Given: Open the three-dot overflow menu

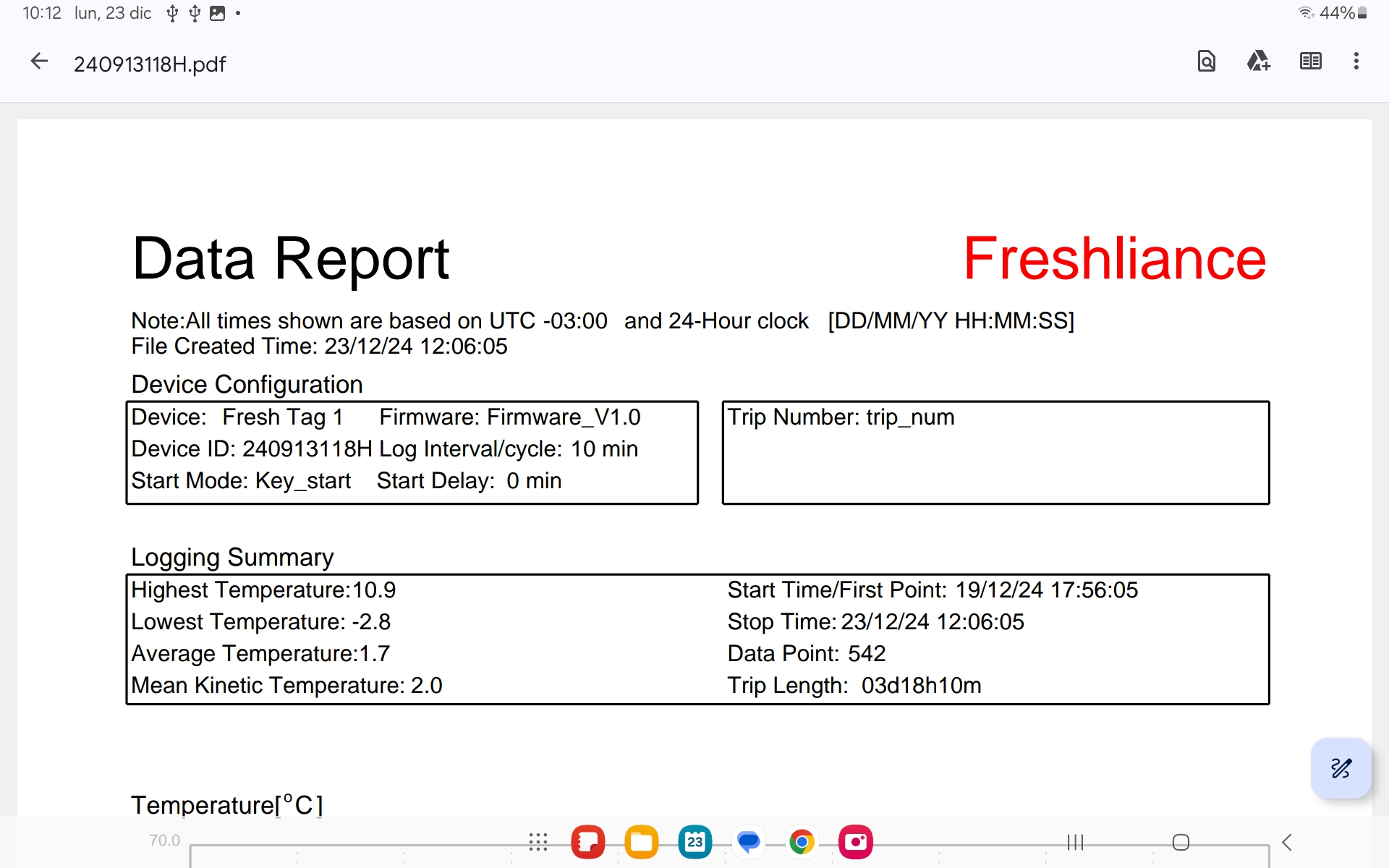Looking at the screenshot, I should 1356,61.
